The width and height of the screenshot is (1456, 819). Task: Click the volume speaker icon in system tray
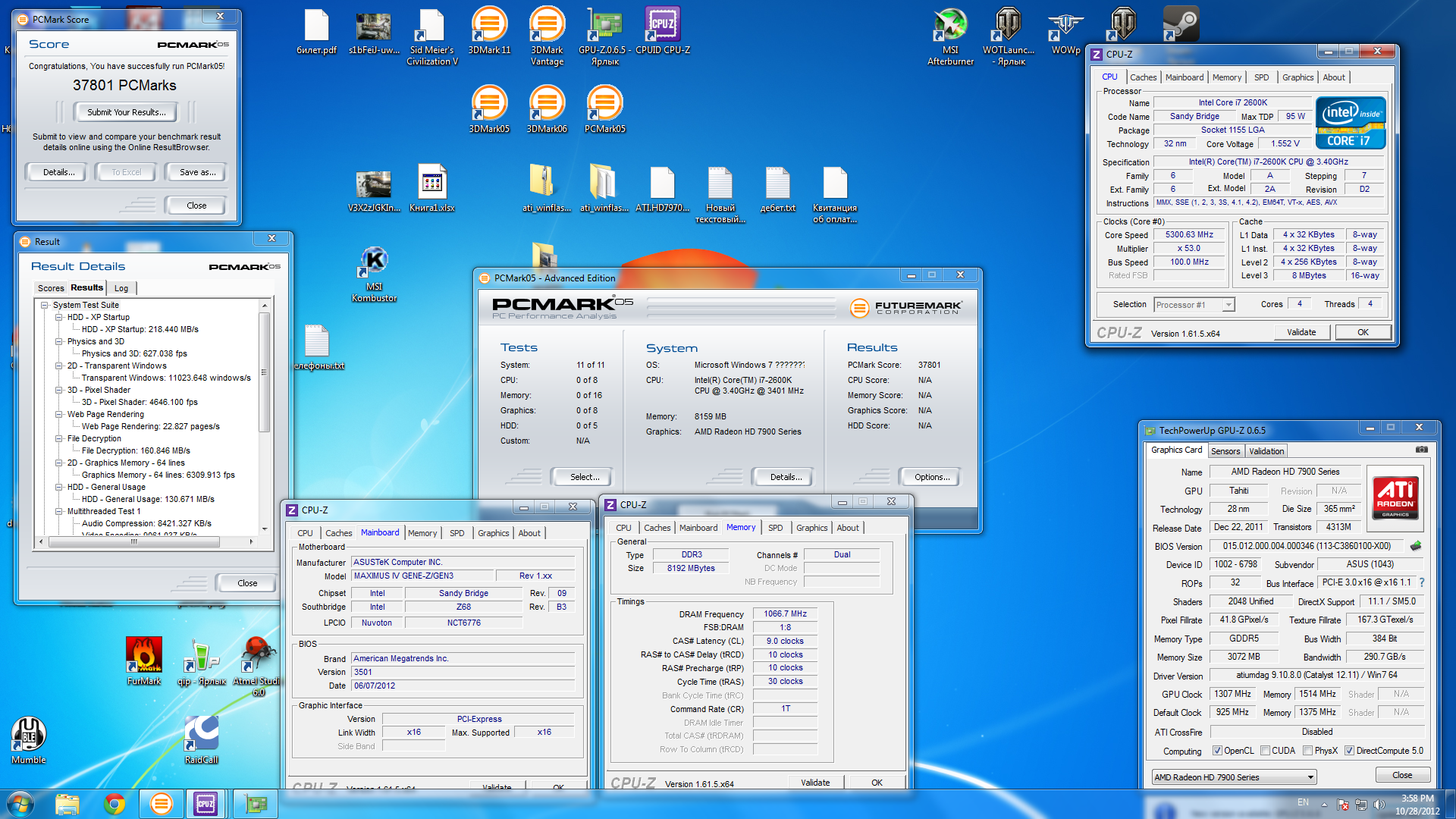pos(1379,805)
